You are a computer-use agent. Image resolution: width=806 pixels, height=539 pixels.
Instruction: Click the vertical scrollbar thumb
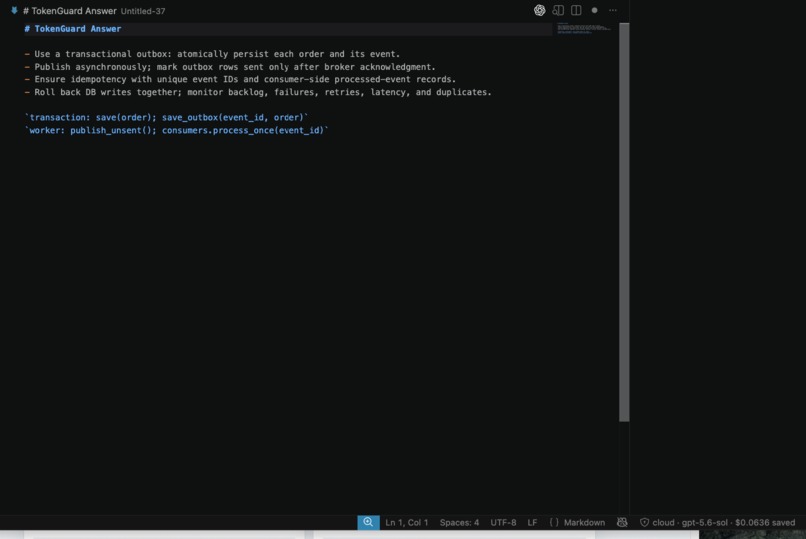pyautogui.click(x=624, y=222)
